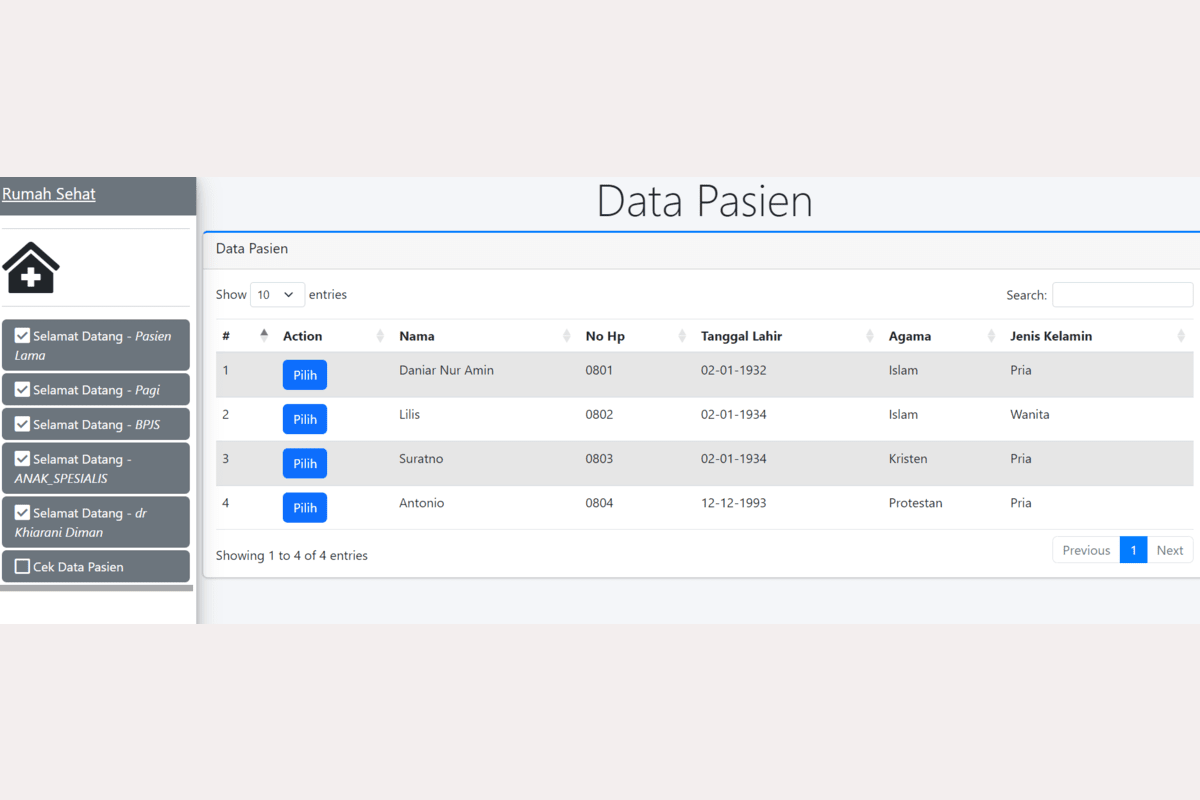Click sort arrows in Nama column header

tap(567, 336)
